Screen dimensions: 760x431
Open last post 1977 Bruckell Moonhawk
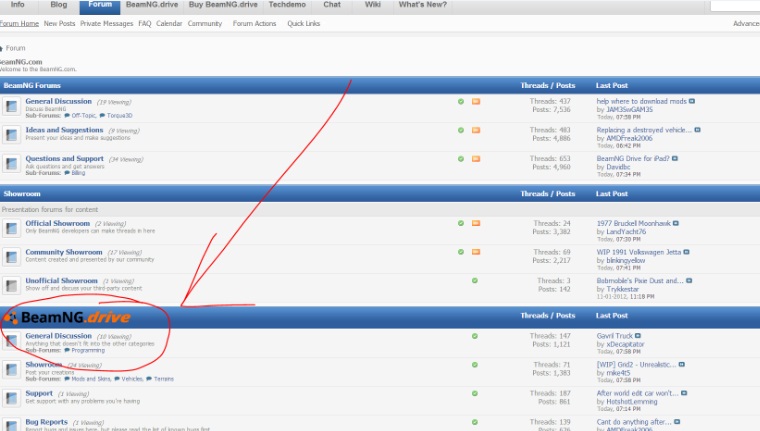pos(633,223)
